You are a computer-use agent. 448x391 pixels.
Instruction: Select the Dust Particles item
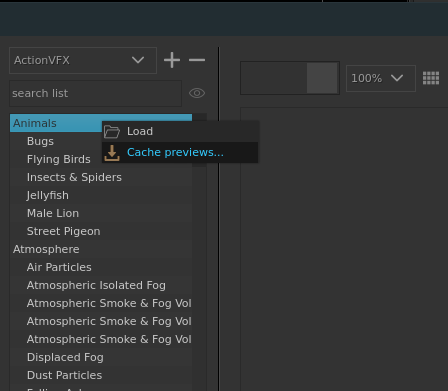[x=101, y=375]
